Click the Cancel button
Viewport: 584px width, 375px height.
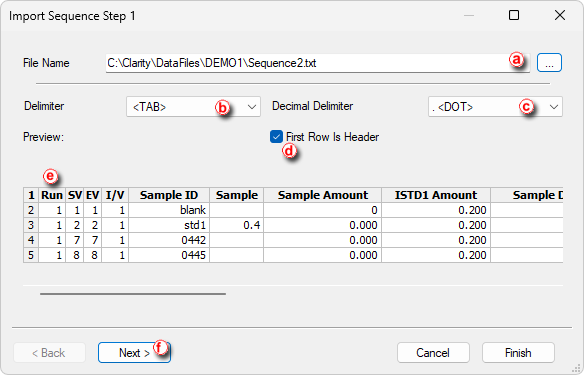coord(433,353)
